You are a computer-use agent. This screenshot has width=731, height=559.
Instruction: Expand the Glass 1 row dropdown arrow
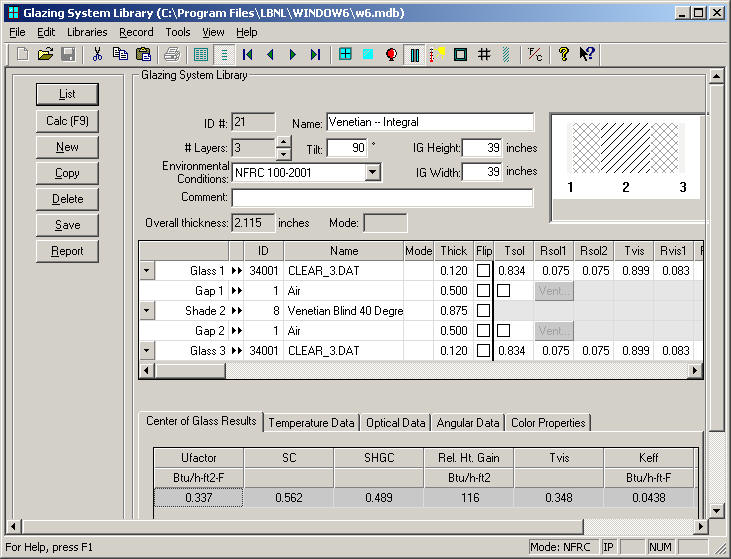click(x=147, y=270)
